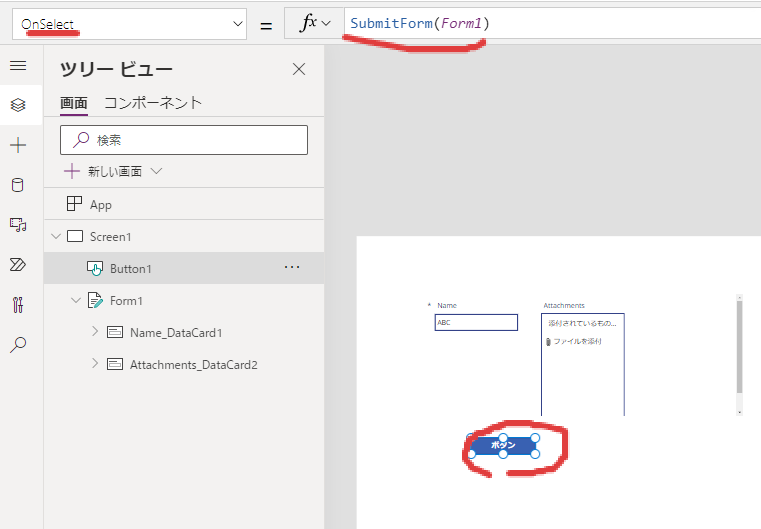Expand the fx function dropdown
Screen dimensions: 761x529
tap(314, 24)
